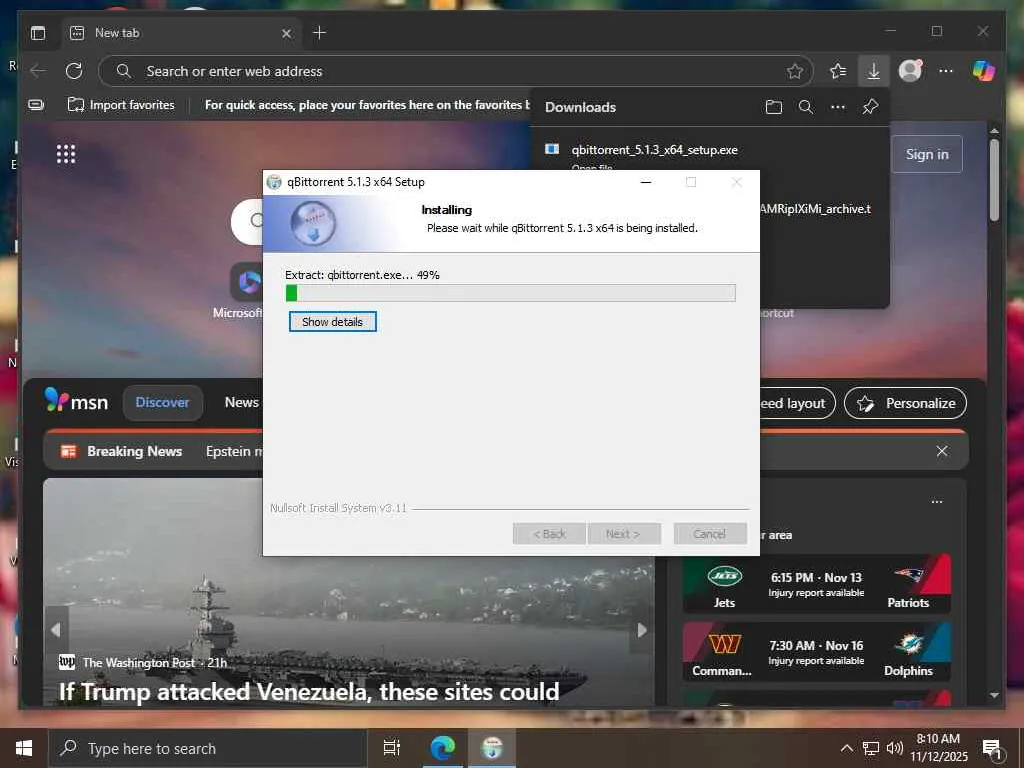Click Show details in qBittorrent setup
Image resolution: width=1024 pixels, height=768 pixels.
(x=332, y=322)
